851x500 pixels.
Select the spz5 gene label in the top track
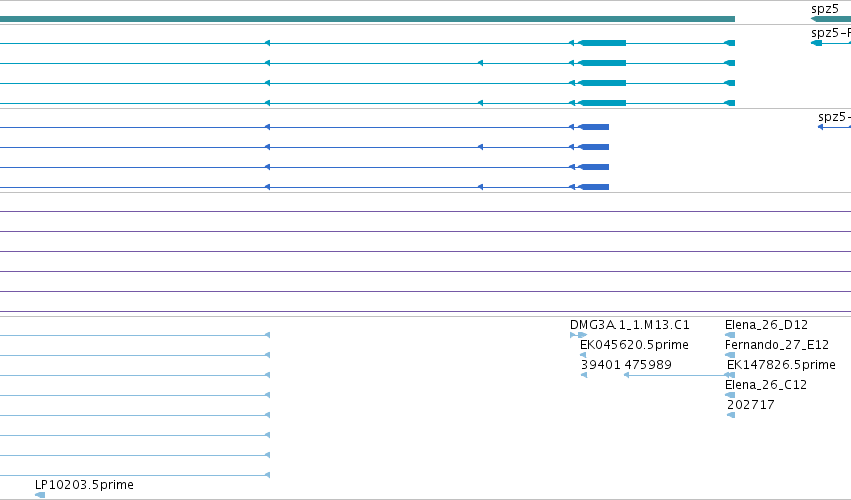824,9
